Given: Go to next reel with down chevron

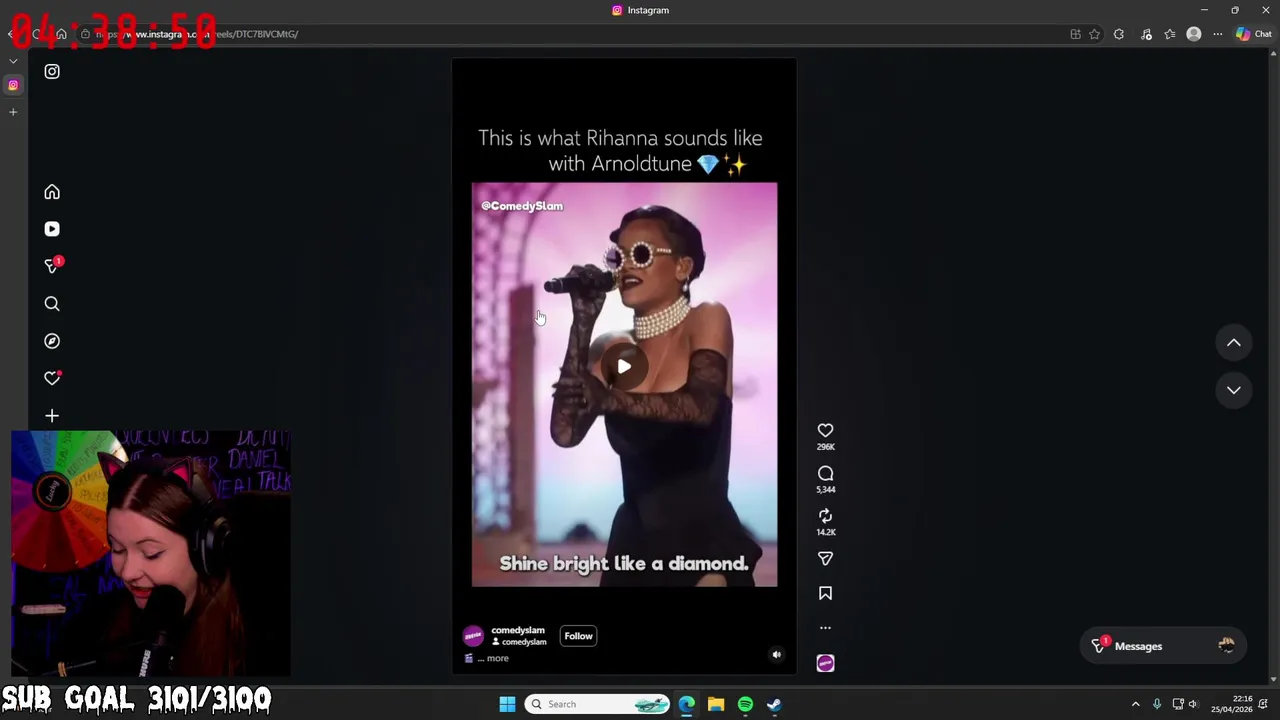Looking at the screenshot, I should pyautogui.click(x=1234, y=390).
